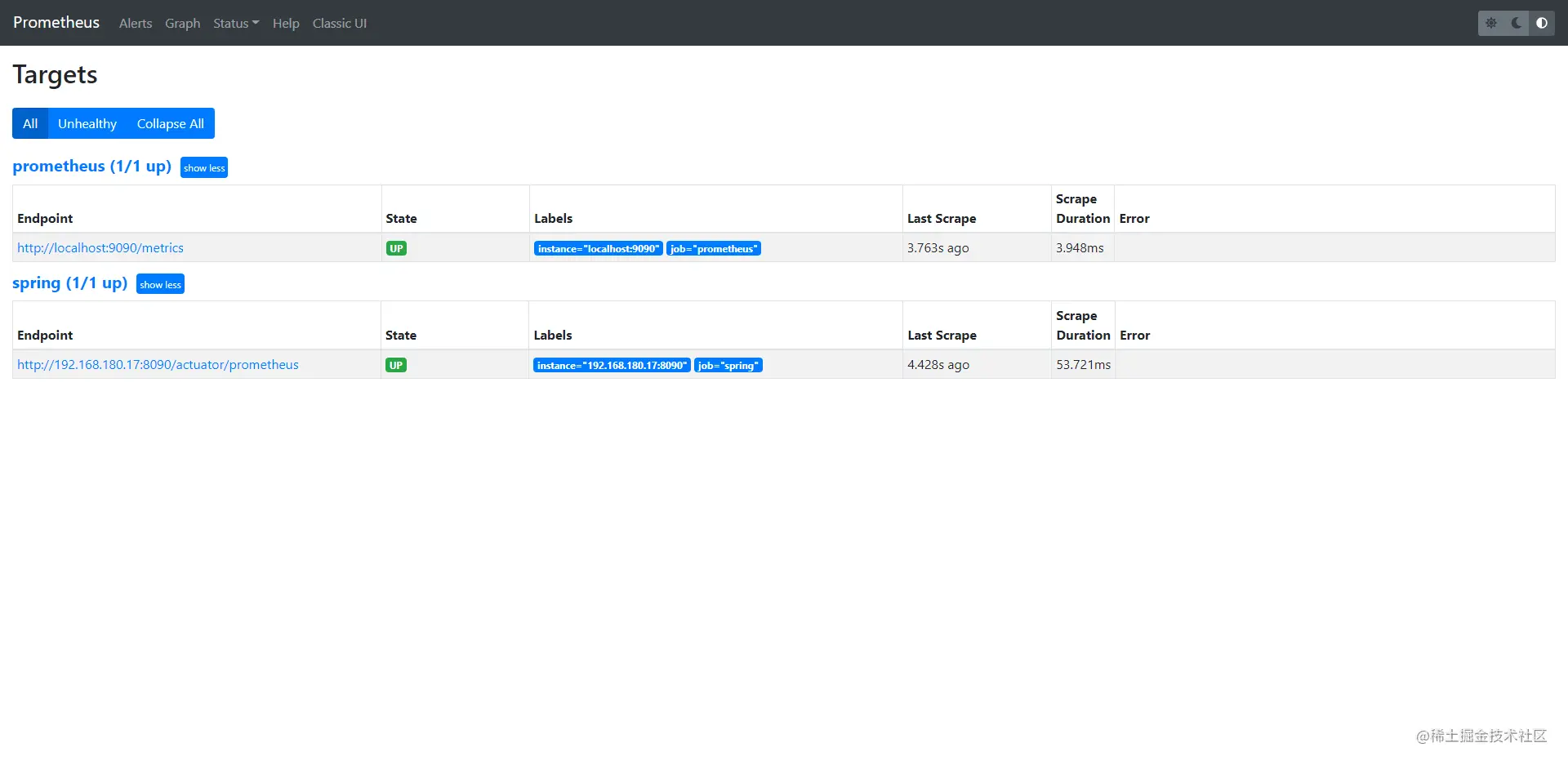
Task: Select the dark theme moon icon
Action: coord(1517,23)
